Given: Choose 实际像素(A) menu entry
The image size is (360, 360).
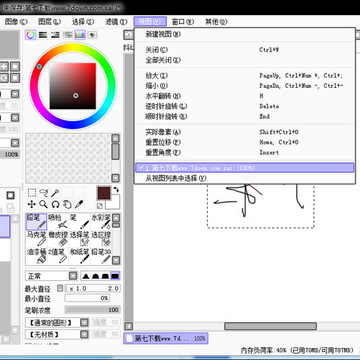Looking at the screenshot, I should coord(245,132).
